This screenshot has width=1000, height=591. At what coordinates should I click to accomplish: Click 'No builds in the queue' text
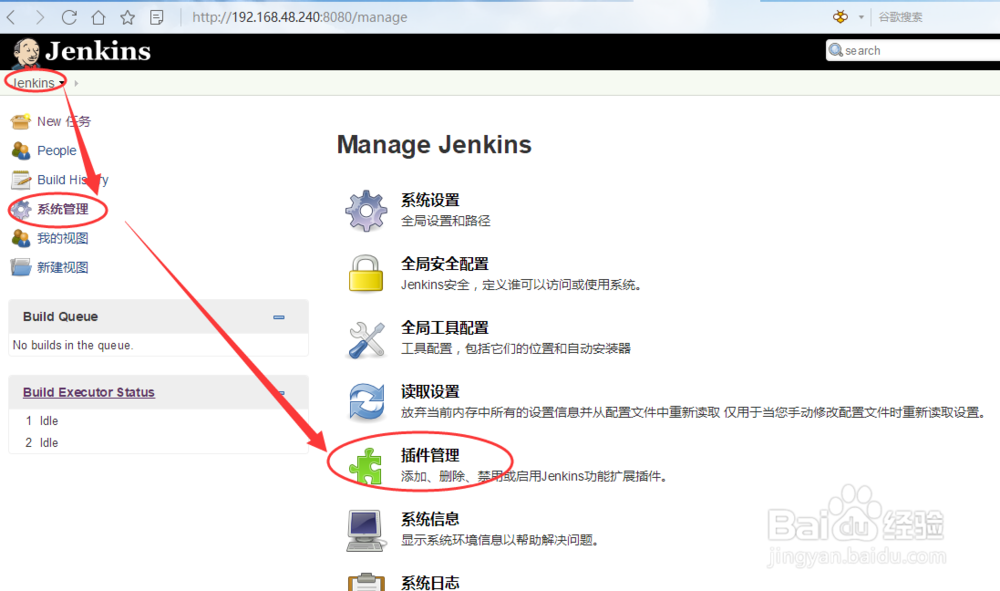click(73, 345)
